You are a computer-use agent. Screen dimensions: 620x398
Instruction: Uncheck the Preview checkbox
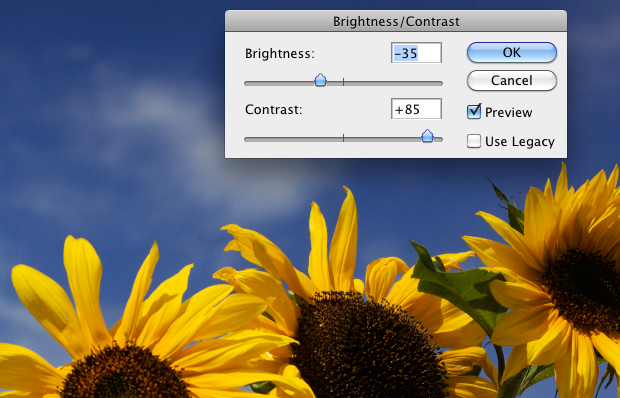(x=474, y=112)
